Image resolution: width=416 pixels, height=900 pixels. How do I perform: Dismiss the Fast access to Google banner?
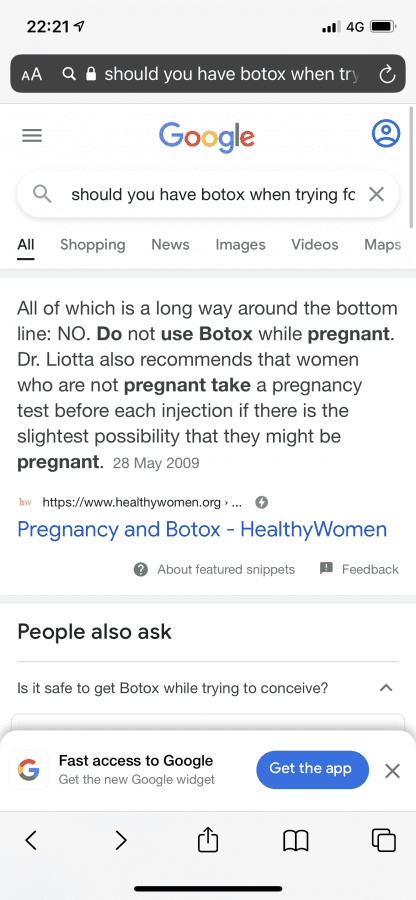[392, 771]
